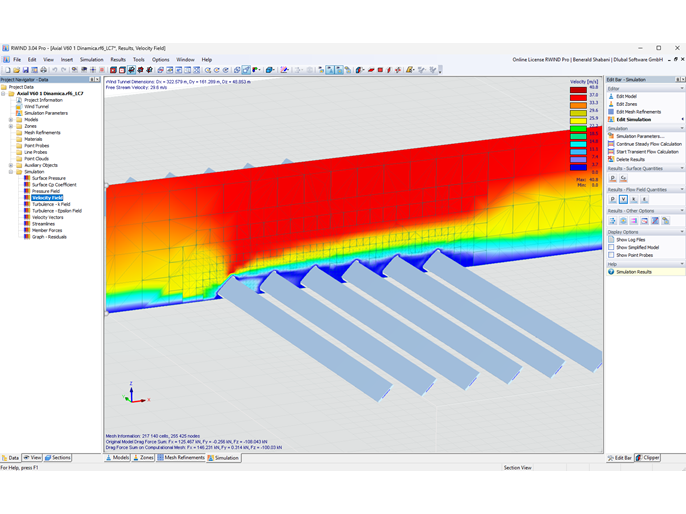Collapse the Simulation folder in navigator

coord(11,172)
